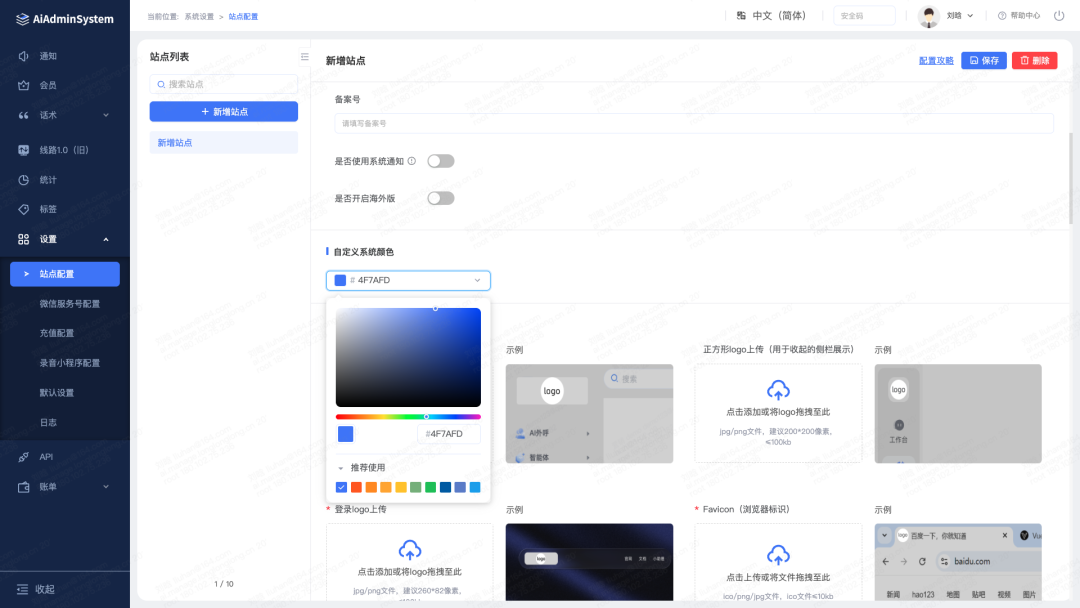This screenshot has height=608, width=1080.
Task: Click the upload cloud icon for 正方形logo上传
Action: tap(778, 390)
